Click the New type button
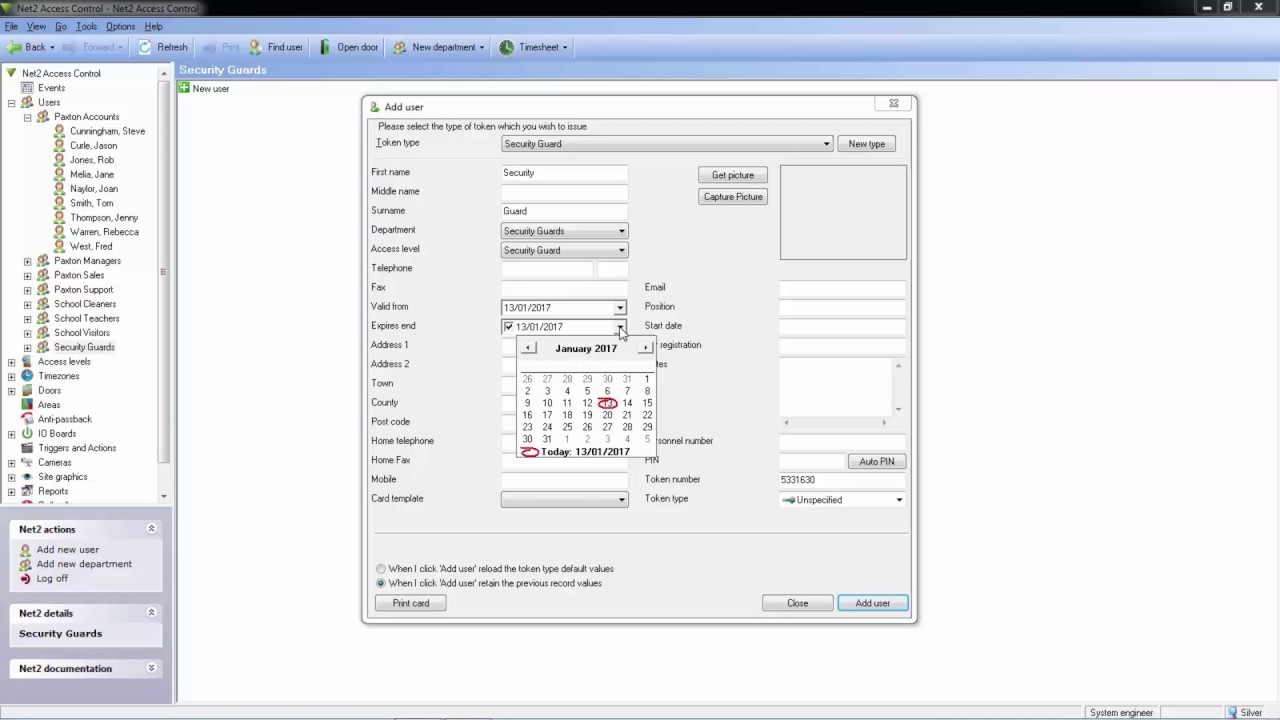The image size is (1280, 720). coord(866,144)
